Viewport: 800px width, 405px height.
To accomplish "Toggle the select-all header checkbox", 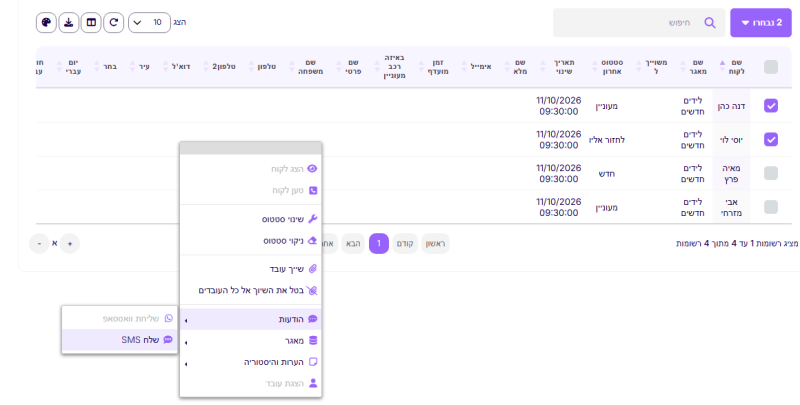I will [x=771, y=67].
